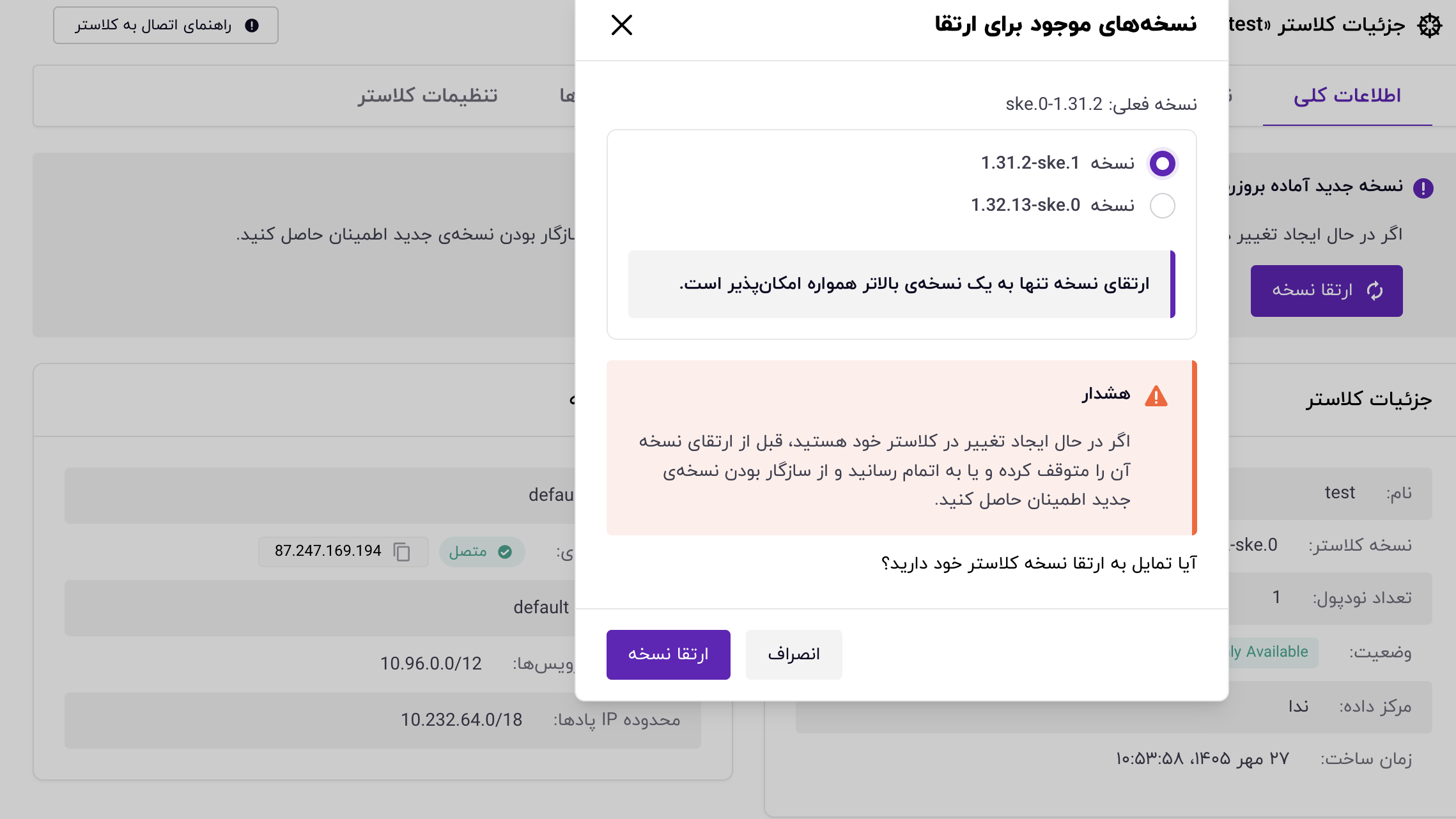This screenshot has width=1456, height=819.
Task: Click the IP text 87.247.169.194
Action: click(328, 551)
